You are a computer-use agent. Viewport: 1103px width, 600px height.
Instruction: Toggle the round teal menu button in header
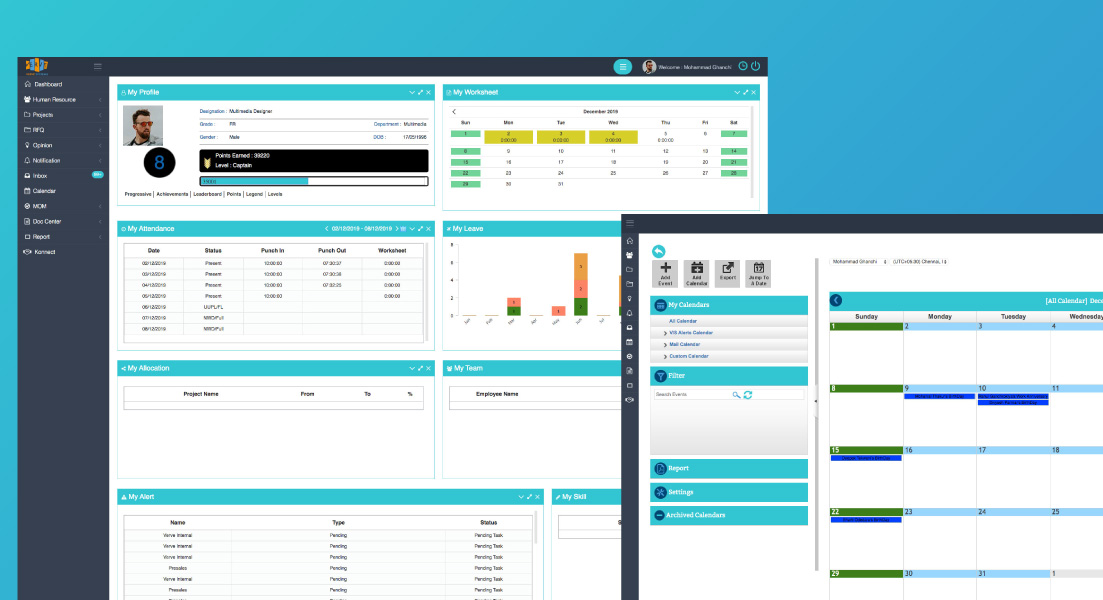coord(622,67)
